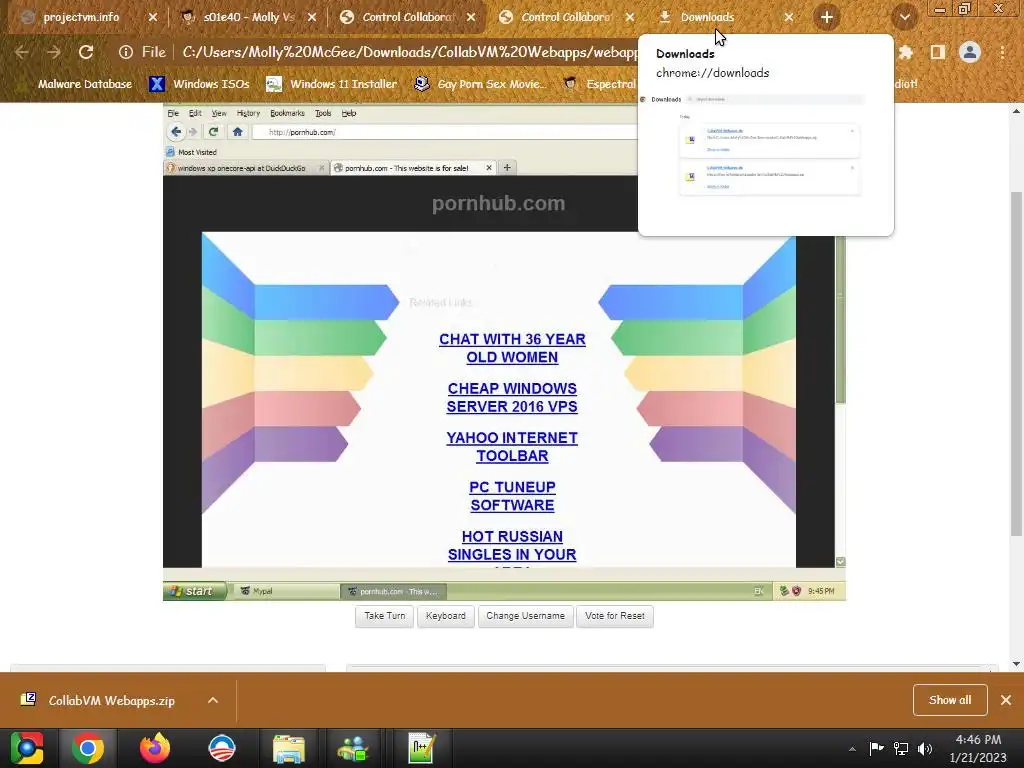The height and width of the screenshot is (768, 1024).
Task: Click the volume tray icon
Action: (925, 748)
